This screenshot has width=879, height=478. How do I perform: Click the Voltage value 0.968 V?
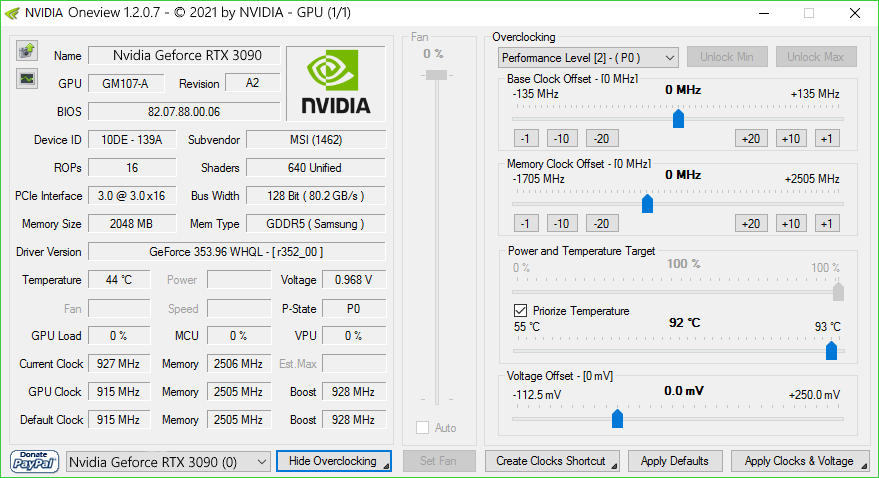(x=354, y=280)
